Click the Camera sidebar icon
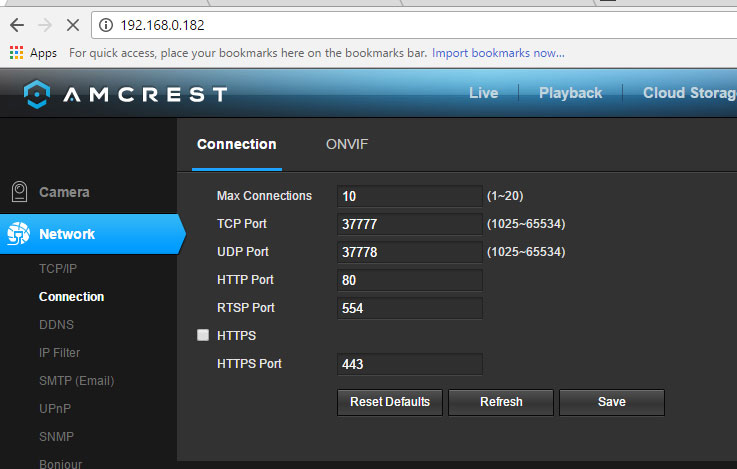Image resolution: width=737 pixels, height=469 pixels. click(19, 192)
